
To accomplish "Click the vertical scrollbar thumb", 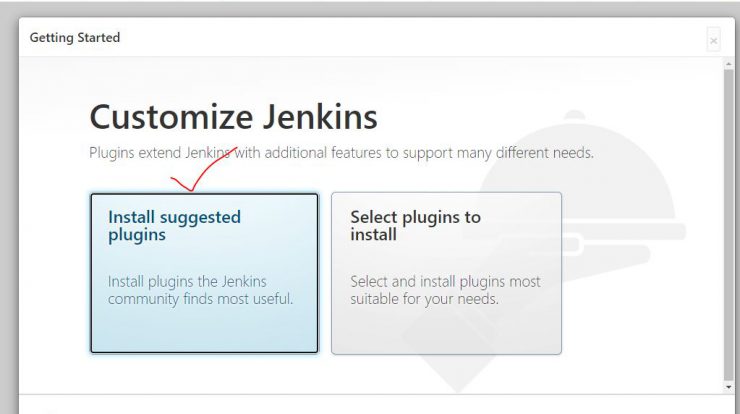I will tap(729, 225).
